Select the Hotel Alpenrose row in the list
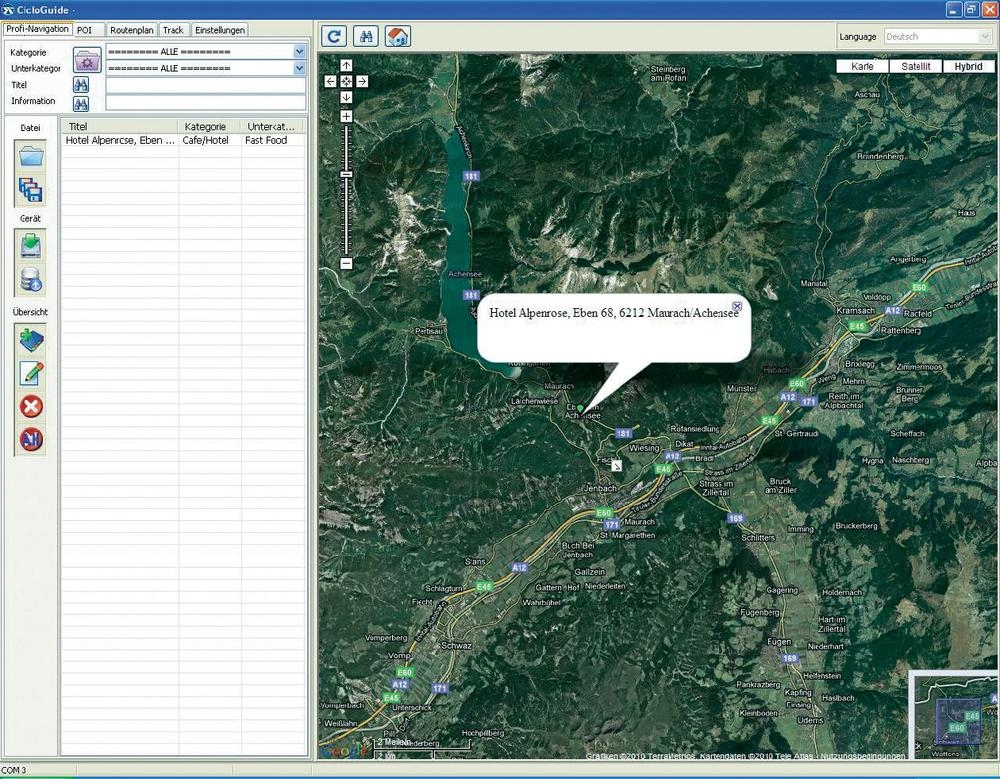The image size is (1000, 779). tap(183, 140)
